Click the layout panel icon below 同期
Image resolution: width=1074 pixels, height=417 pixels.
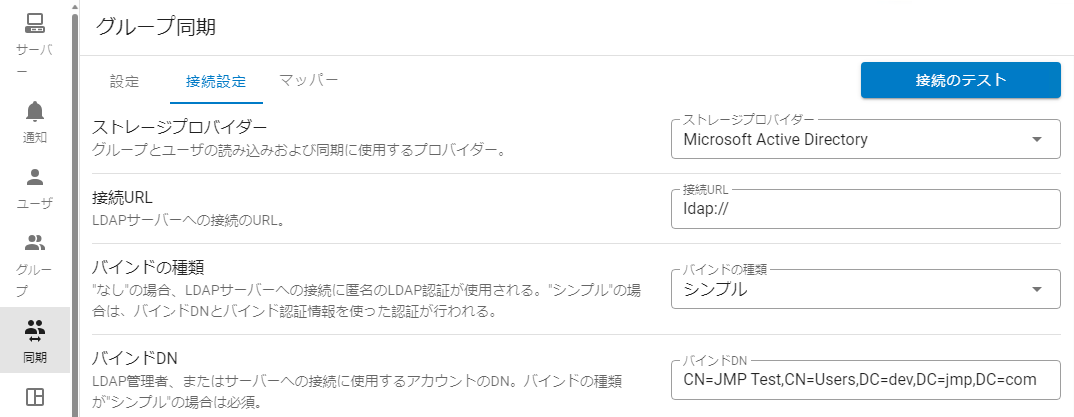tap(35, 397)
